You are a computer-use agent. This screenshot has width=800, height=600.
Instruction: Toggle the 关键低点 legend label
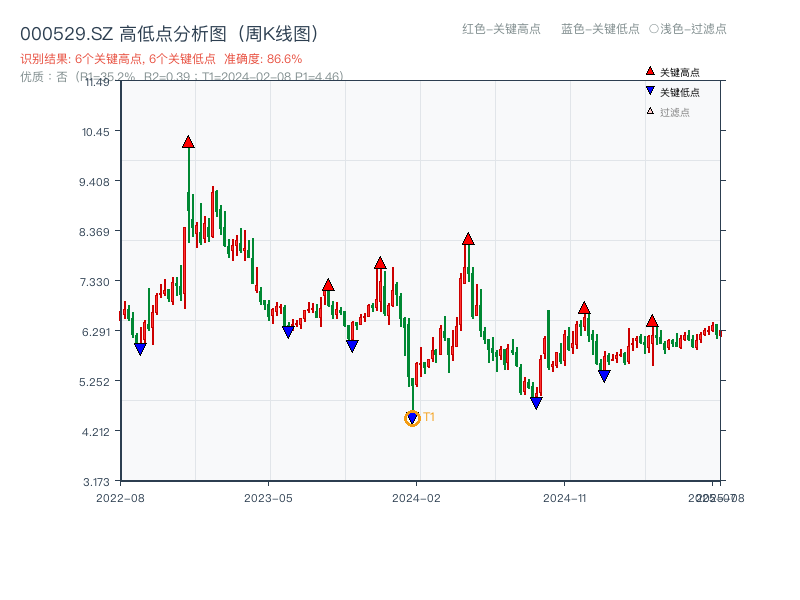coord(680,92)
